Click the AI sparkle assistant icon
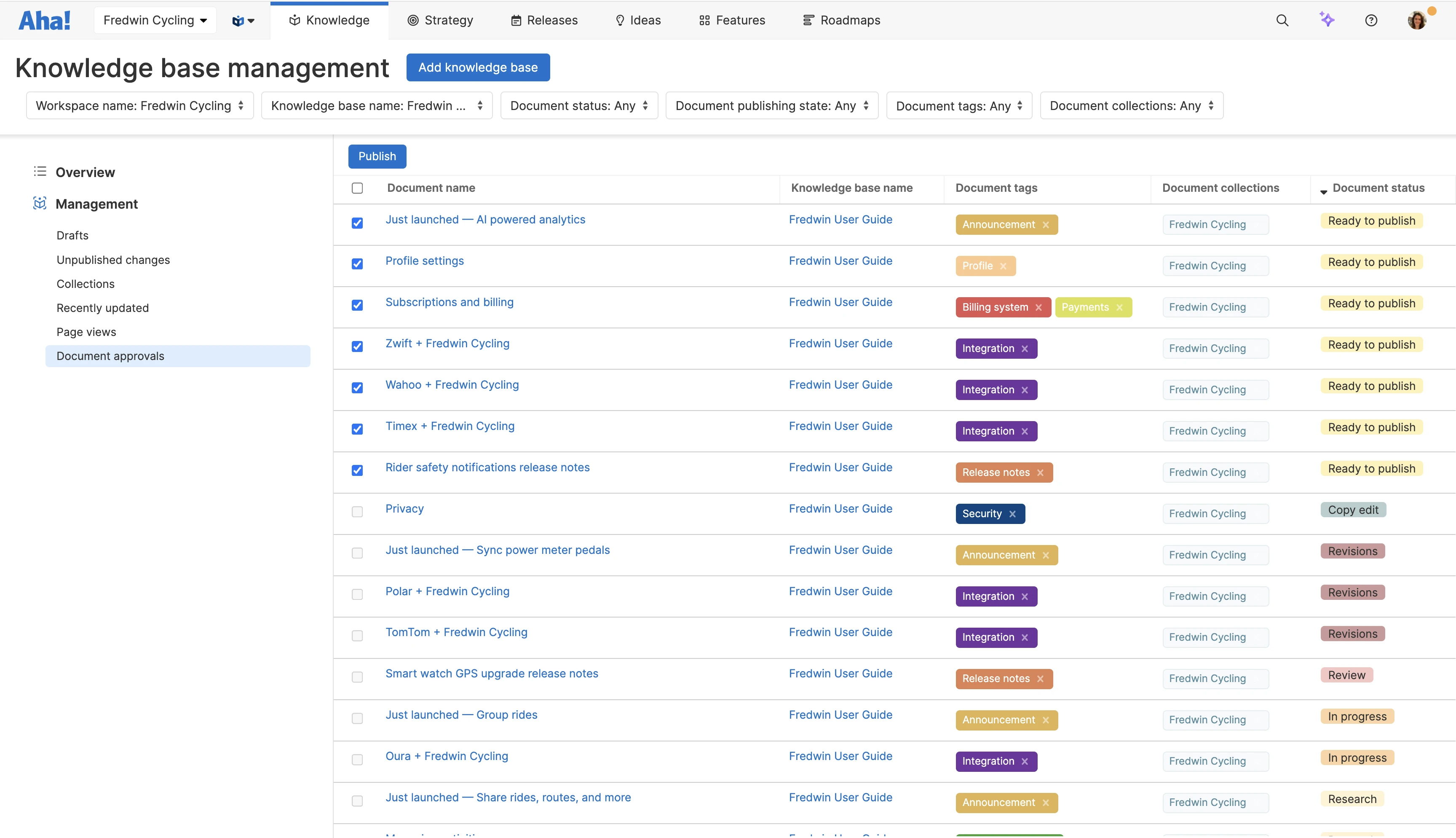 click(x=1327, y=19)
